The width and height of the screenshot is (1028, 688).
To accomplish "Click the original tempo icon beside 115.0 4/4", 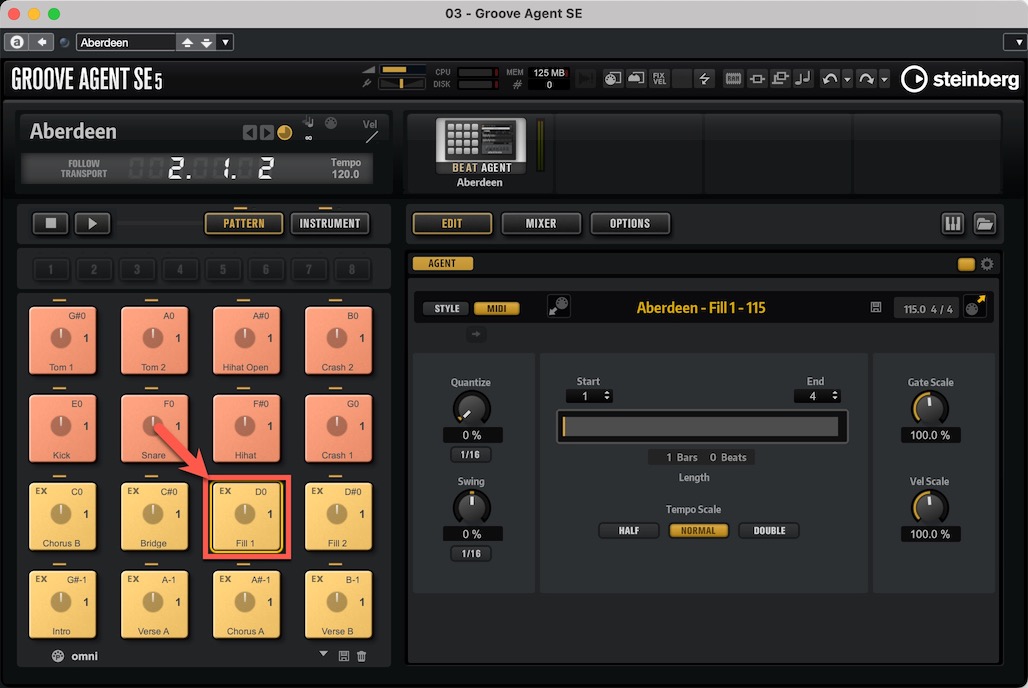I will [975, 307].
